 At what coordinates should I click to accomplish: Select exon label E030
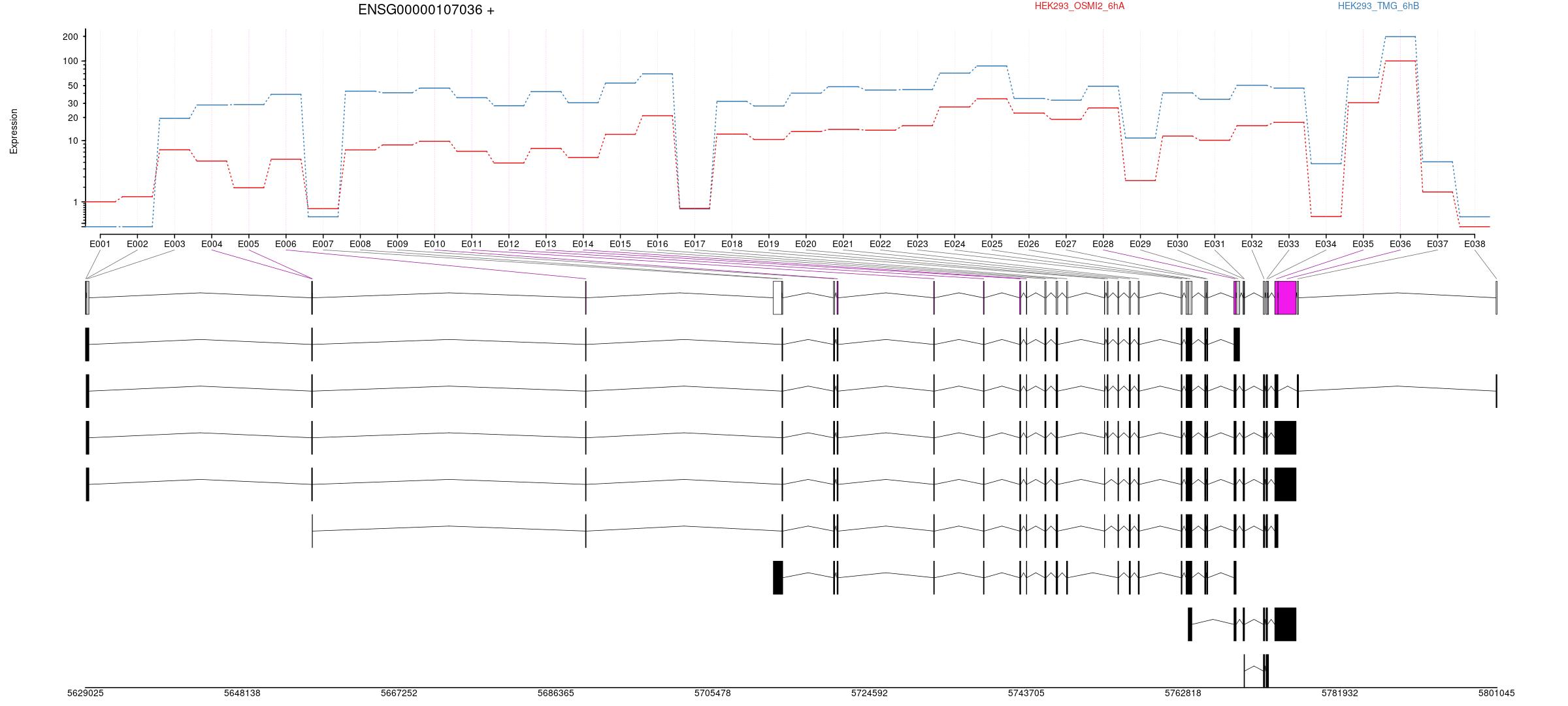click(x=1177, y=244)
